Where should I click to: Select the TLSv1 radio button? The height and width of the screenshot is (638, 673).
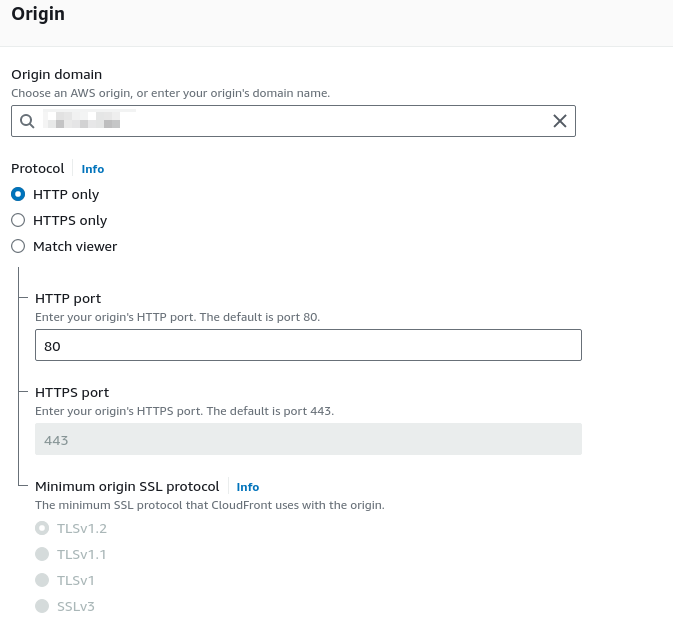click(42, 580)
